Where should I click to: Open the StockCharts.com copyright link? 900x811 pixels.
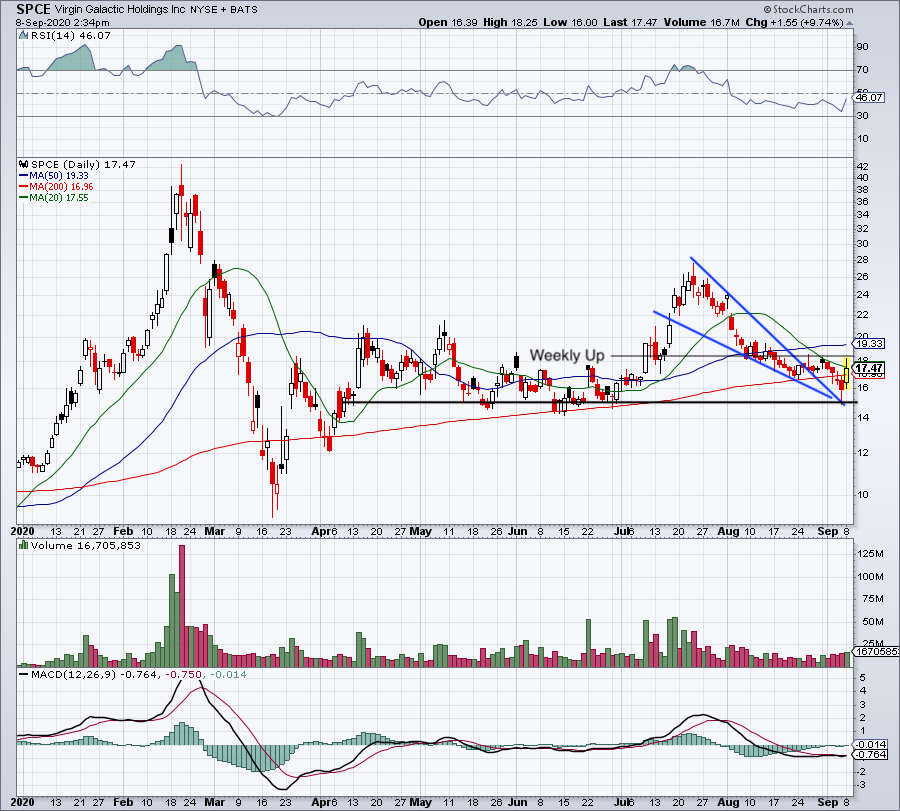[x=808, y=9]
